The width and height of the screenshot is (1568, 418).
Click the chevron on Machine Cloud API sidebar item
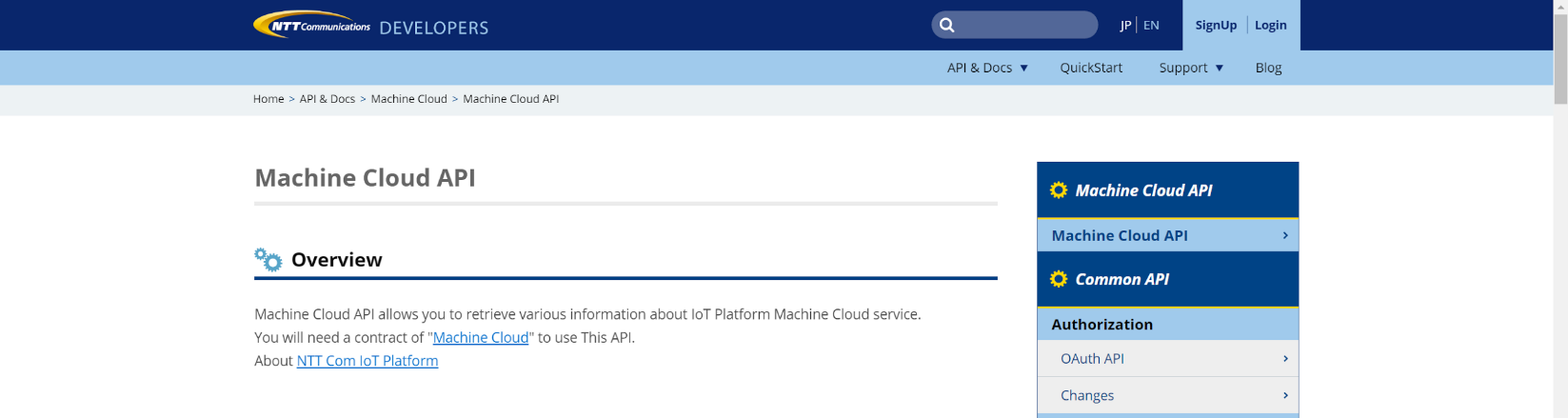point(1285,235)
